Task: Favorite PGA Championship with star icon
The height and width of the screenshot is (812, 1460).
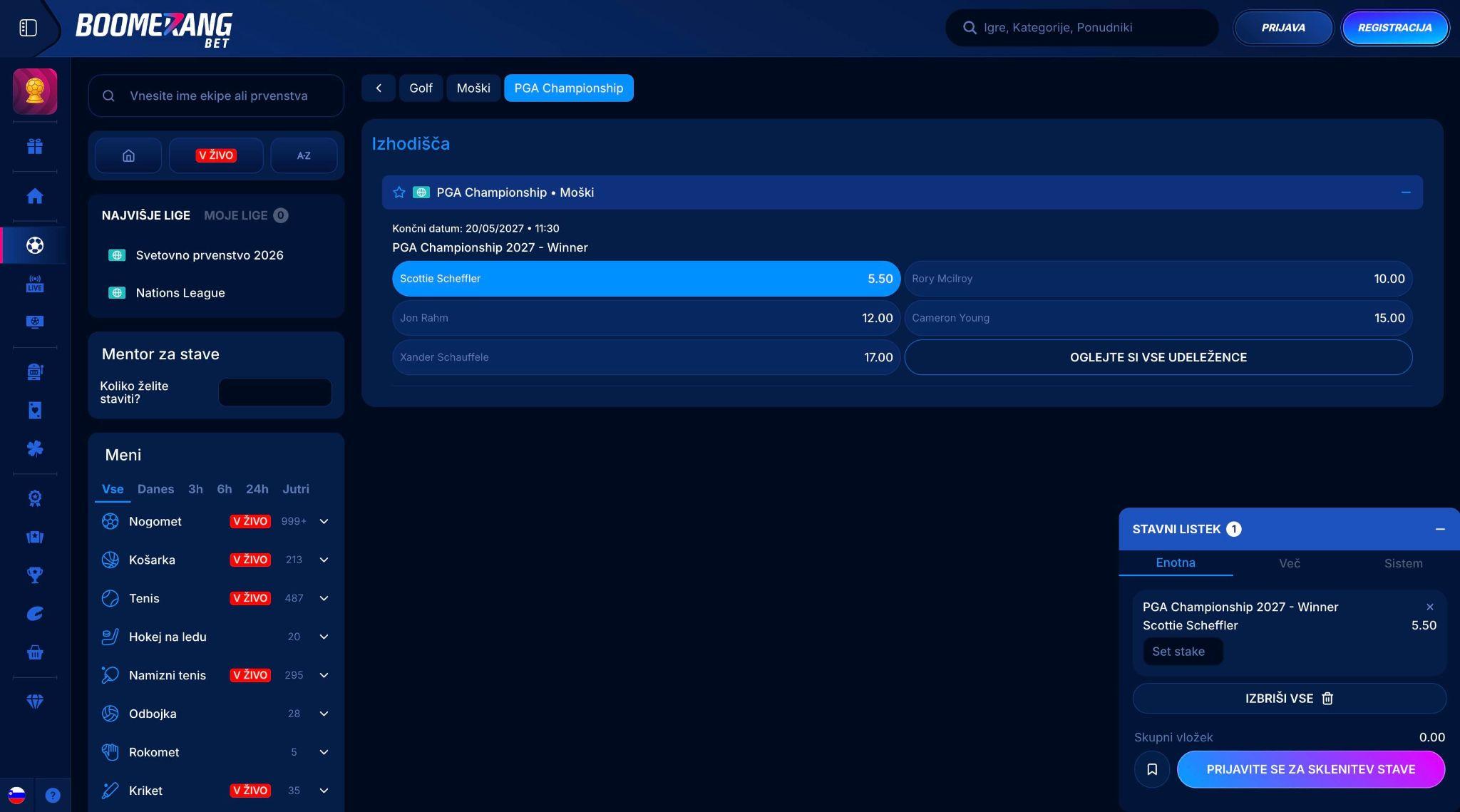Action: tap(399, 192)
